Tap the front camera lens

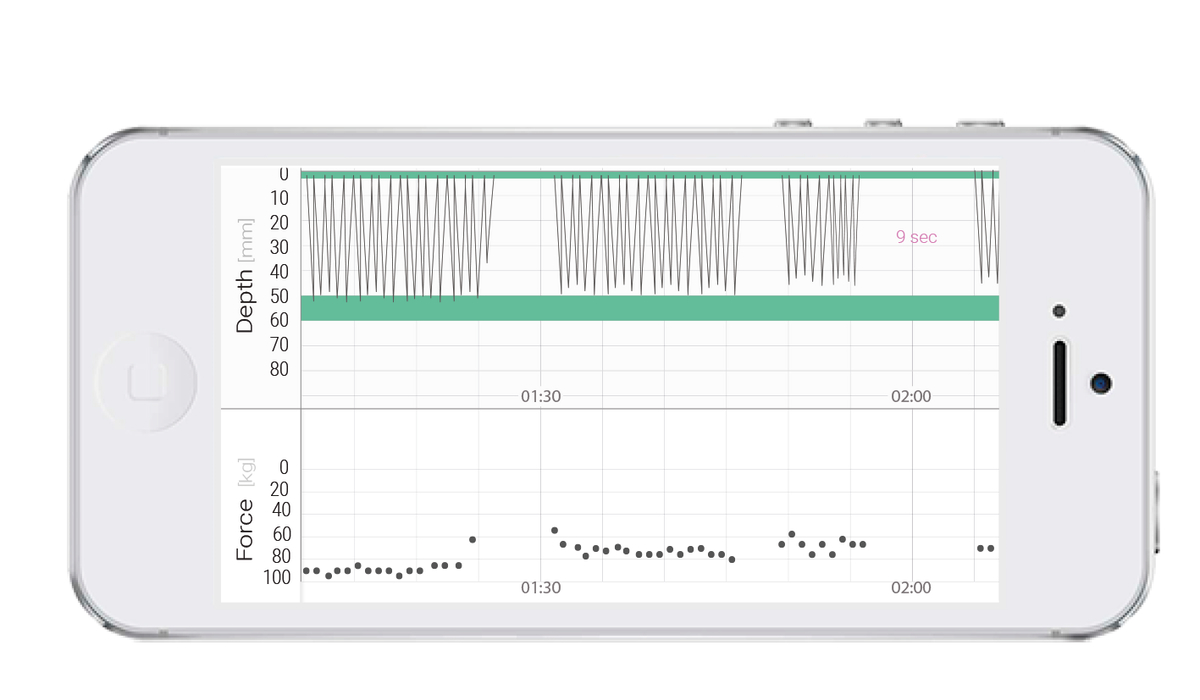tap(1101, 382)
